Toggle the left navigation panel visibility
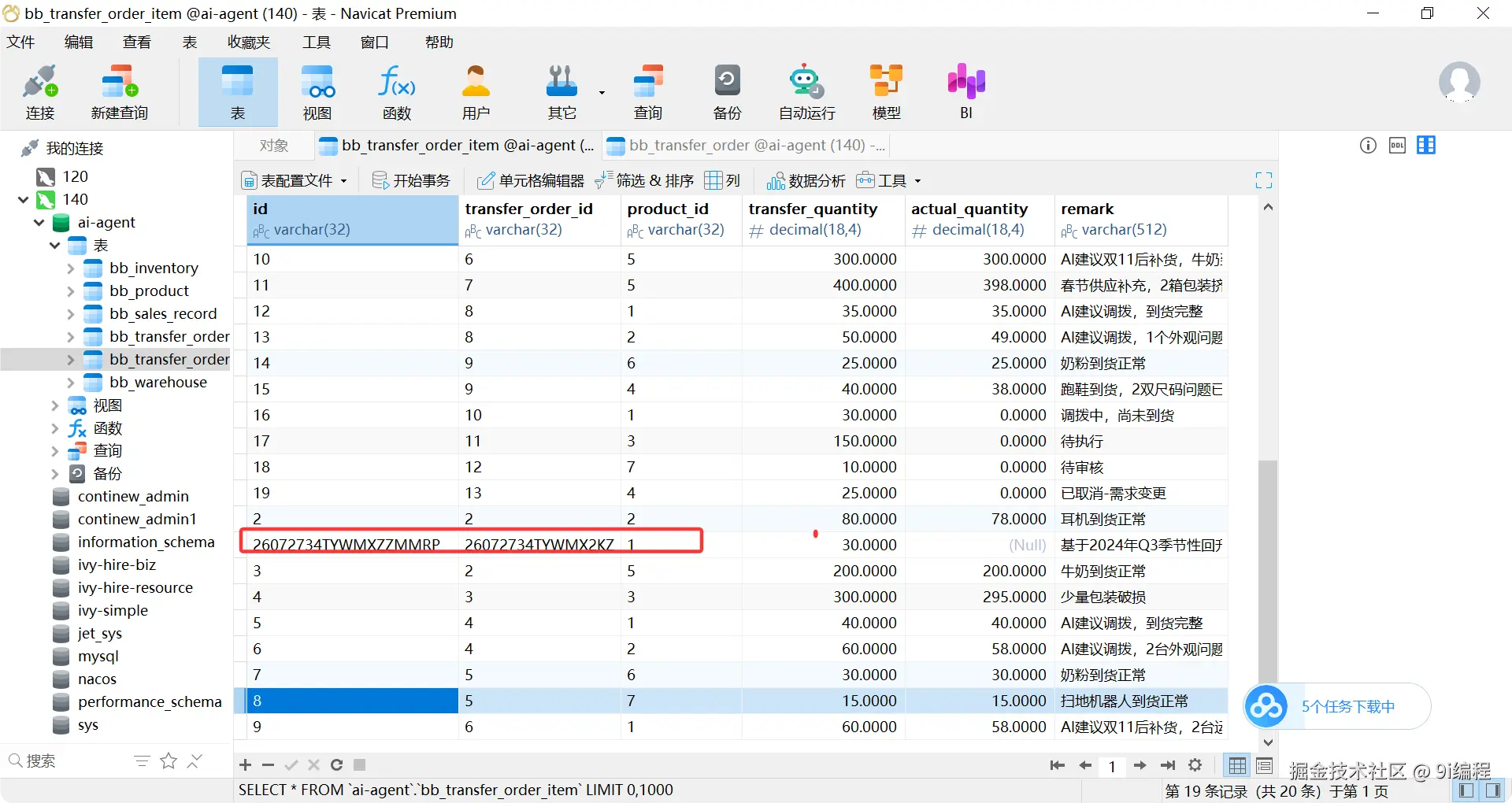Screen dimensions: 1512x803 click(x=1466, y=790)
